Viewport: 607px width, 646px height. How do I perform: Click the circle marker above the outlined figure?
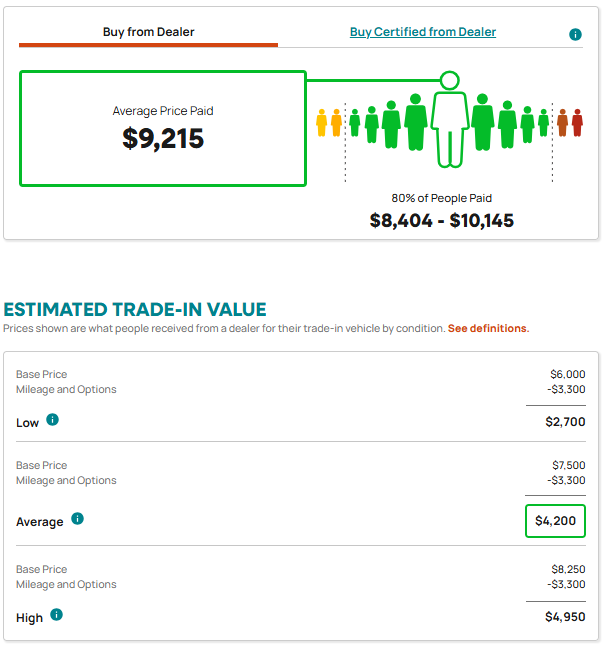[450, 80]
